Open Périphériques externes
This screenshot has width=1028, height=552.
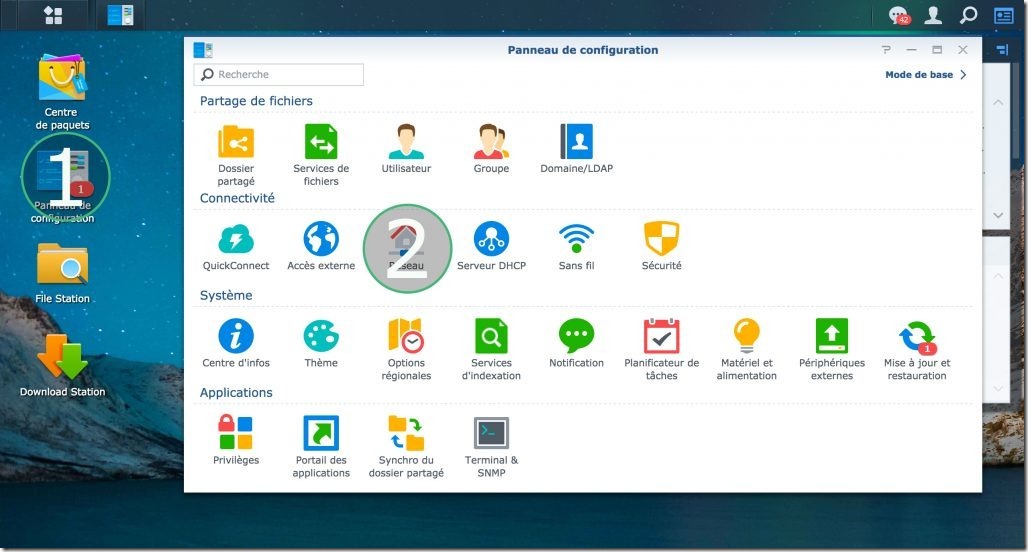(x=832, y=349)
